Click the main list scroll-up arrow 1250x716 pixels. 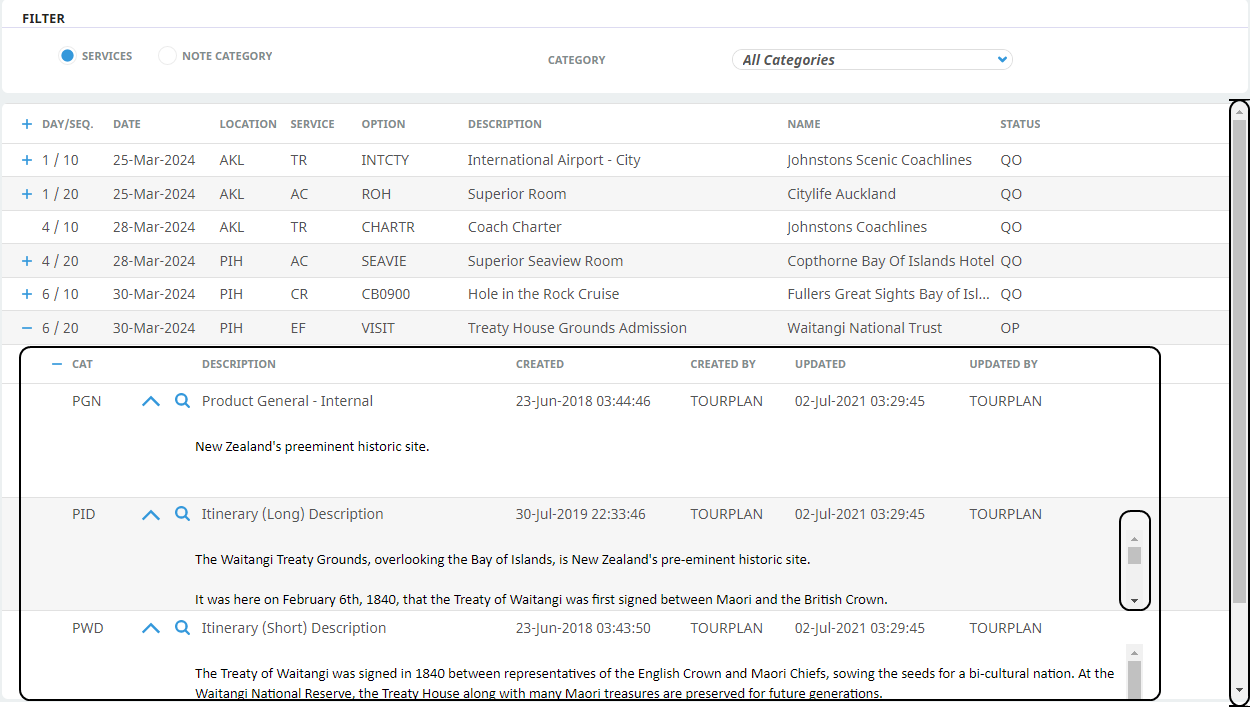click(x=1239, y=111)
